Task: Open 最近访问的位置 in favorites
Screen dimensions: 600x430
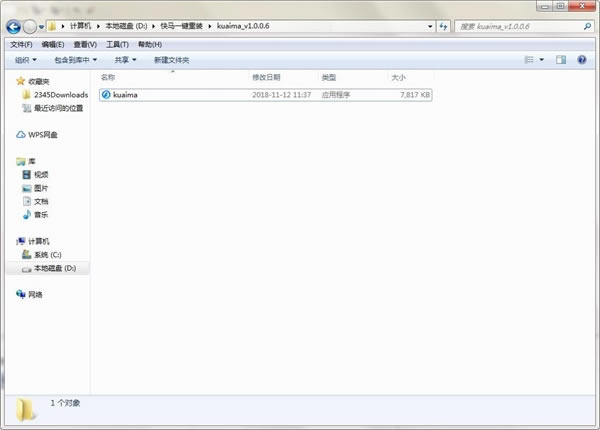Action: point(59,108)
